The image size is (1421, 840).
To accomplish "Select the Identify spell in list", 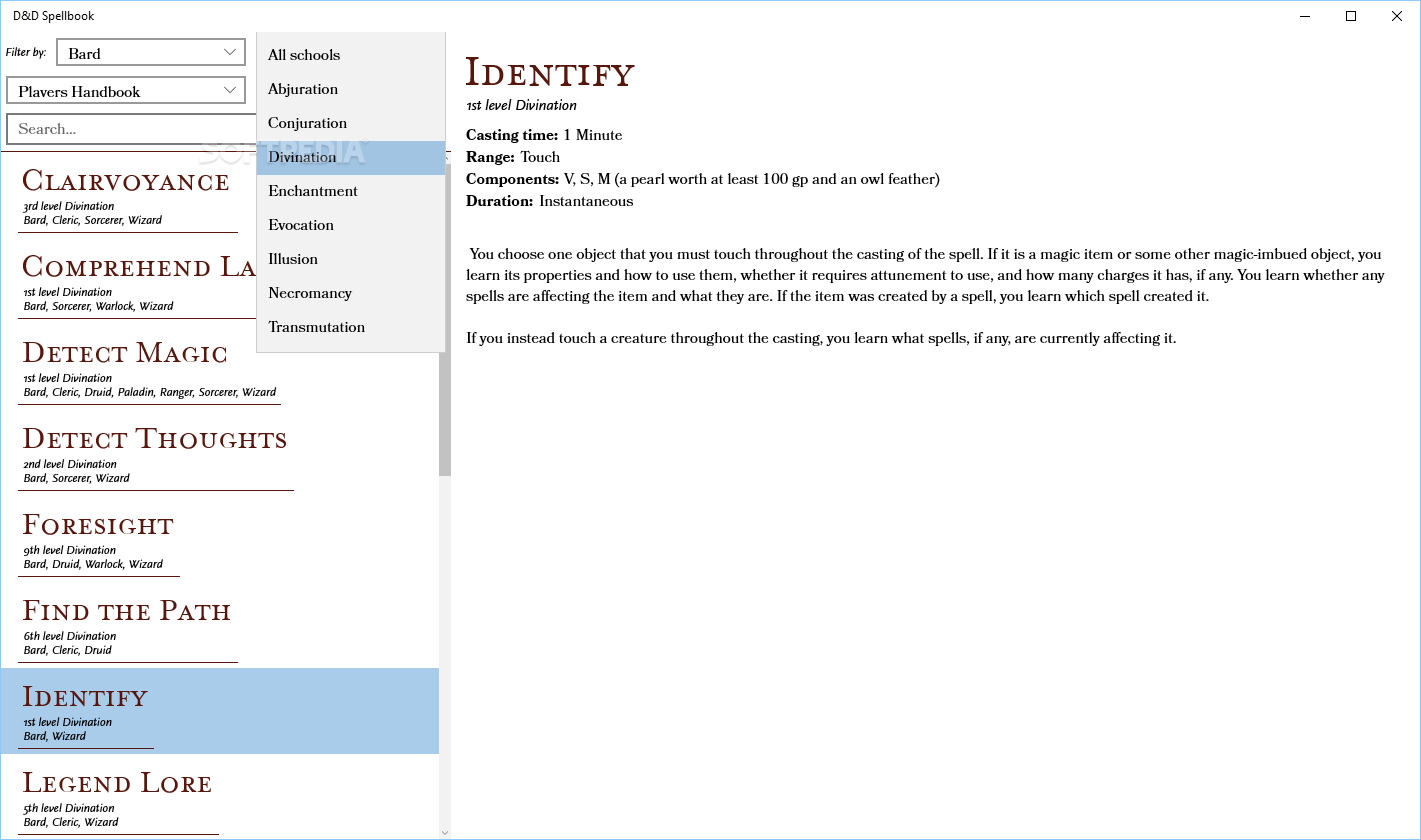I will coord(219,711).
